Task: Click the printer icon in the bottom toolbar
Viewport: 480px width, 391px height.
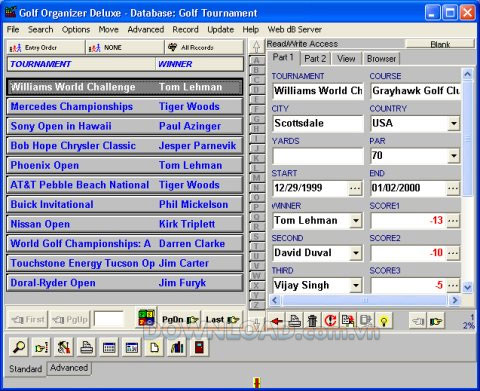Action: [x=86, y=347]
